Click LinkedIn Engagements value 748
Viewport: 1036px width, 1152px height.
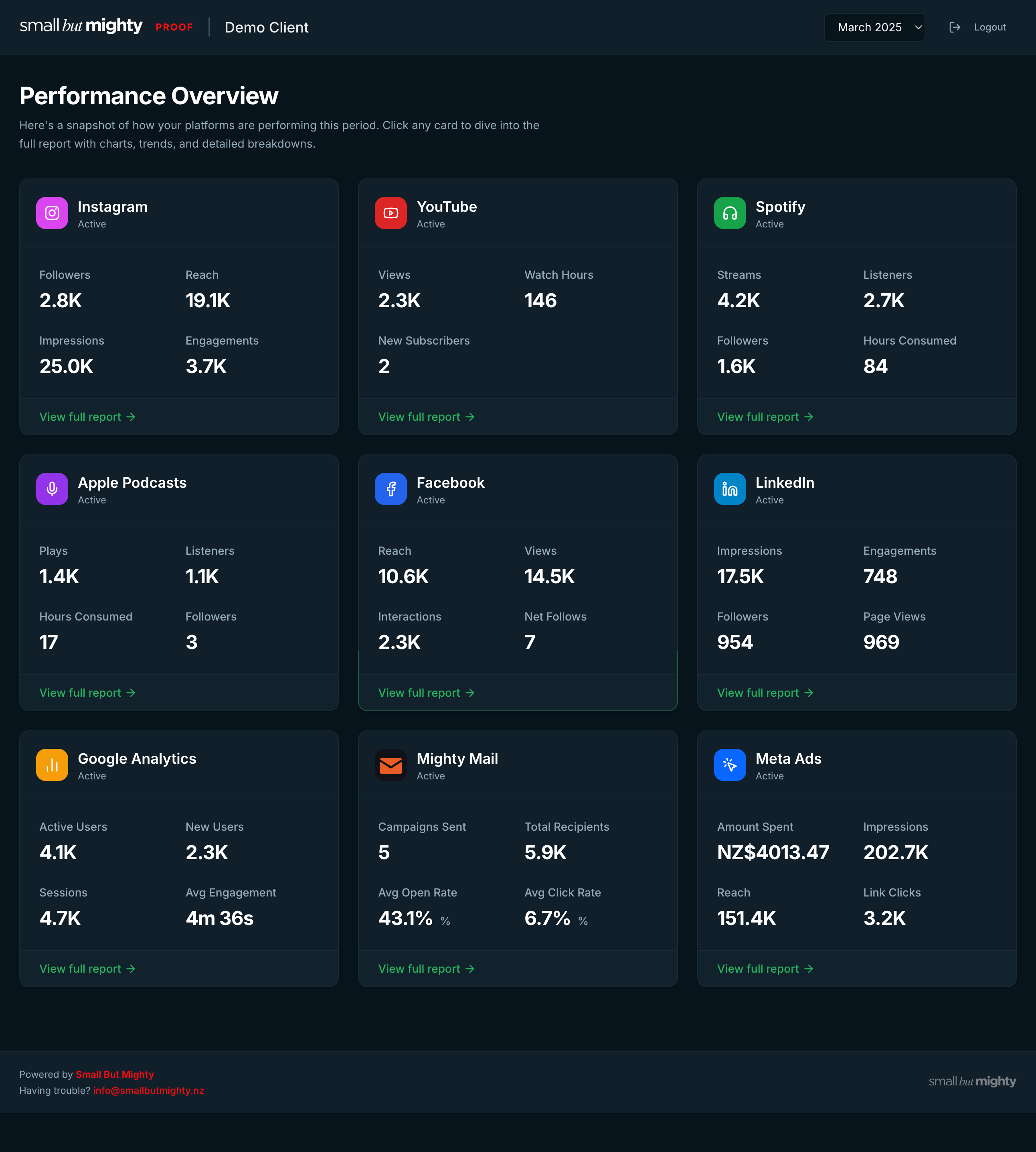(x=880, y=576)
